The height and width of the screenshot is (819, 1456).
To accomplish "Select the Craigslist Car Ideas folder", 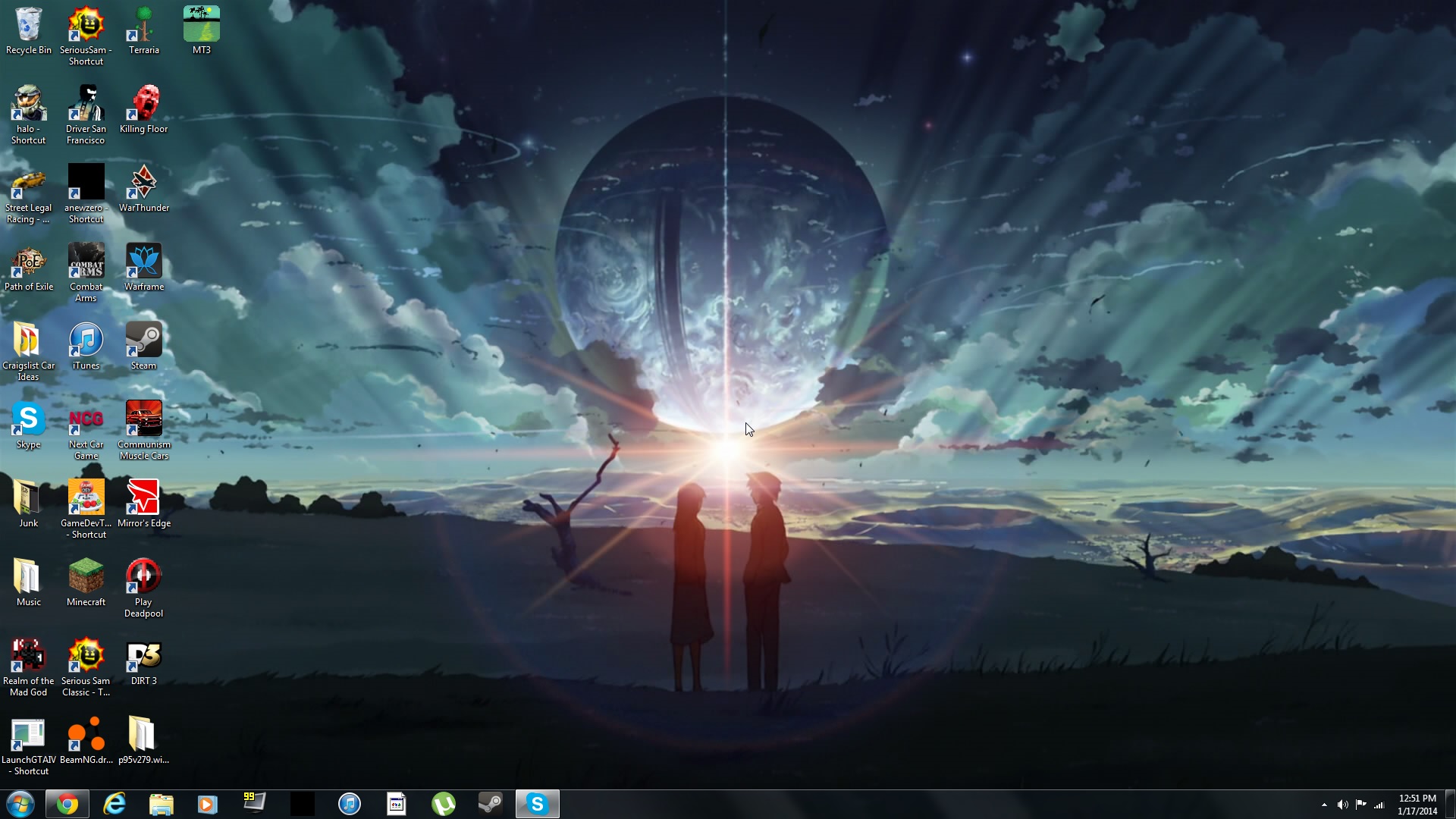I will click(x=29, y=352).
